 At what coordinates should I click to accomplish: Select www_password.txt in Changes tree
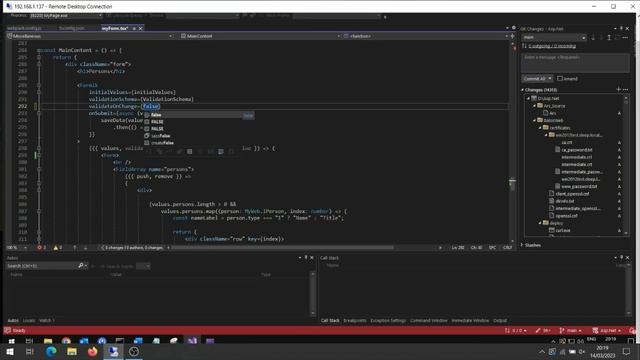point(579,187)
